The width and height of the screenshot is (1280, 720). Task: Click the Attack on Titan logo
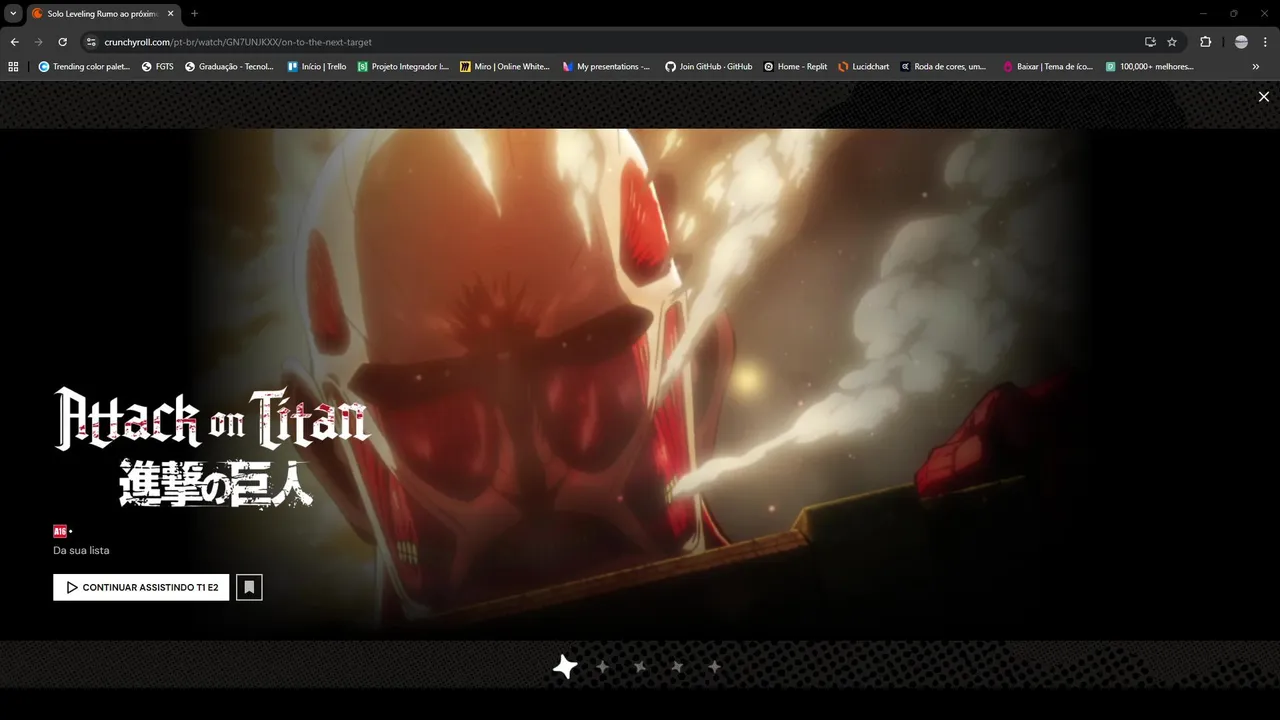pyautogui.click(x=212, y=448)
